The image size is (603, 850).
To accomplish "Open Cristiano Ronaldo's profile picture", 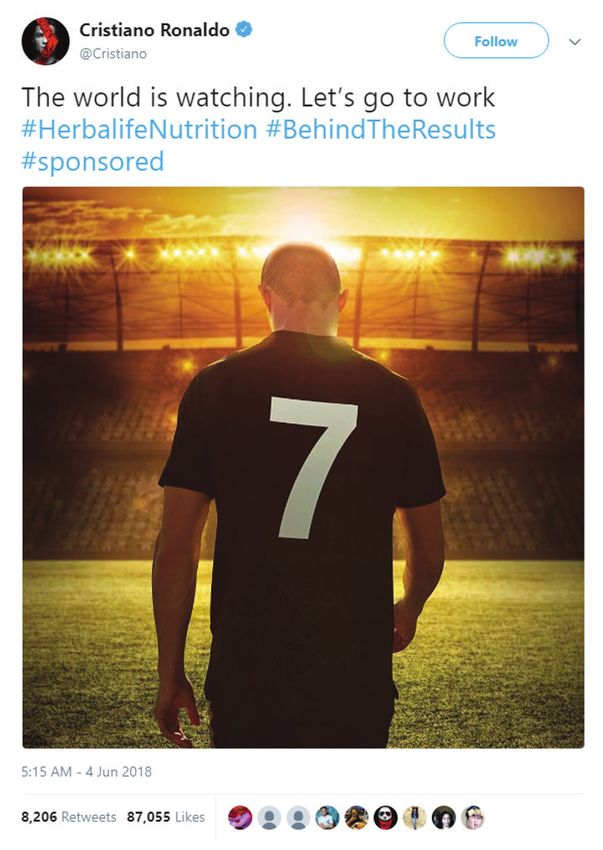I will 45,41.
